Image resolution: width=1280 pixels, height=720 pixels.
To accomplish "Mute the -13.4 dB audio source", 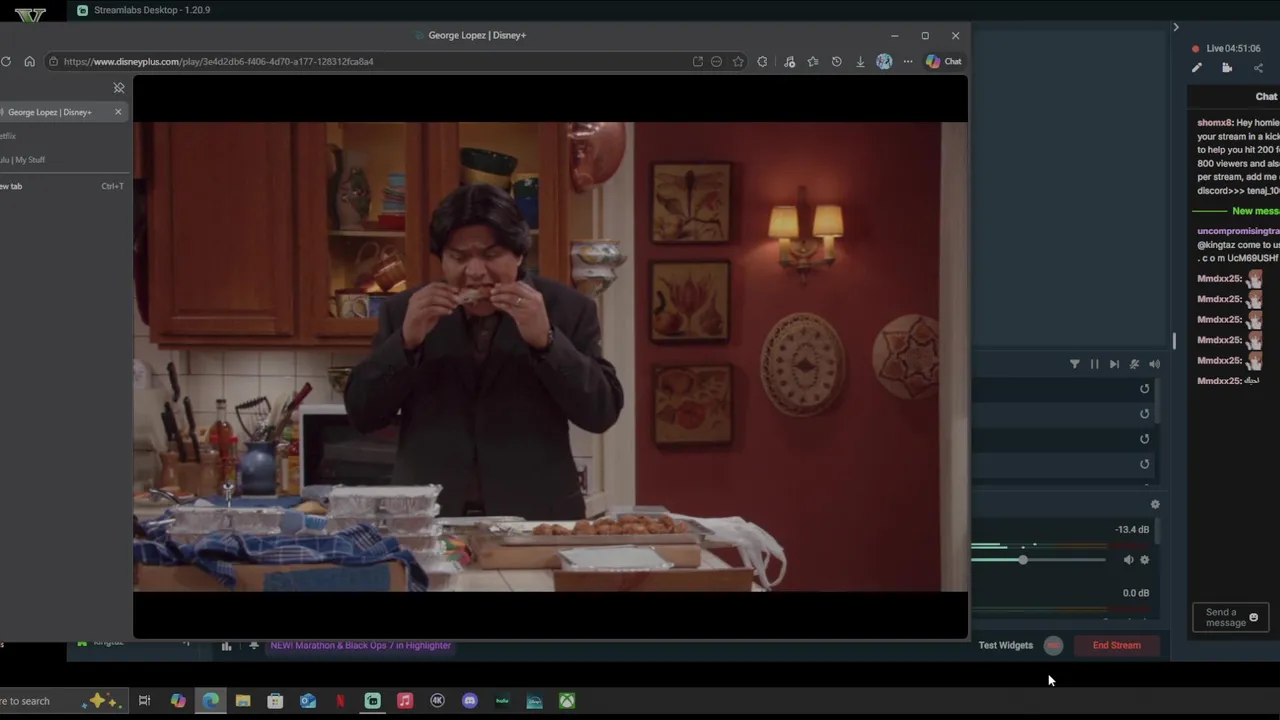I will (1128, 560).
